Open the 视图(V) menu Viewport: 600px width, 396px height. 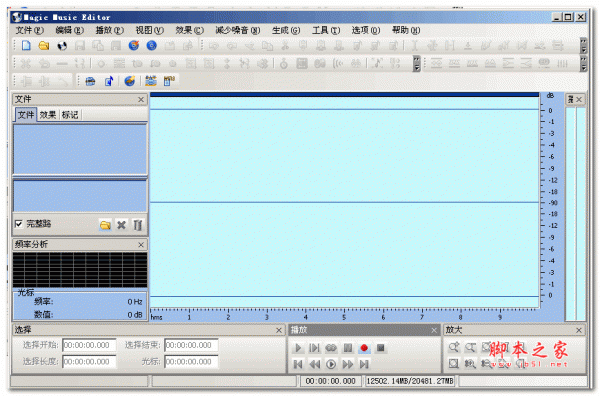click(150, 30)
